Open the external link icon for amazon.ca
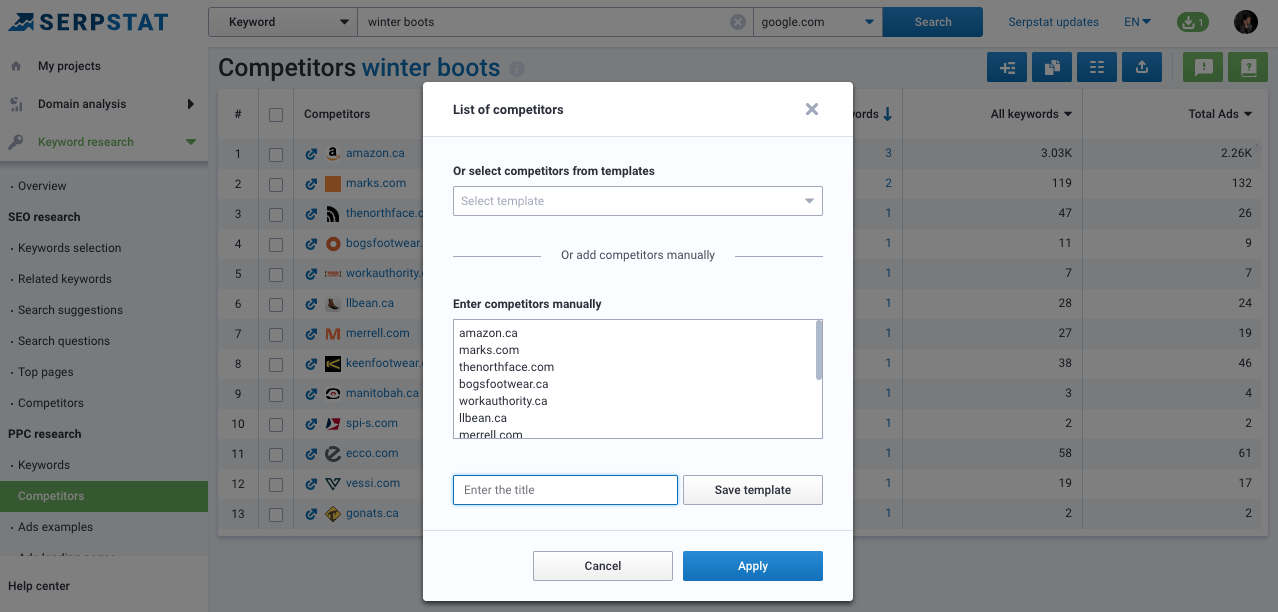The width and height of the screenshot is (1278, 612). [311, 154]
